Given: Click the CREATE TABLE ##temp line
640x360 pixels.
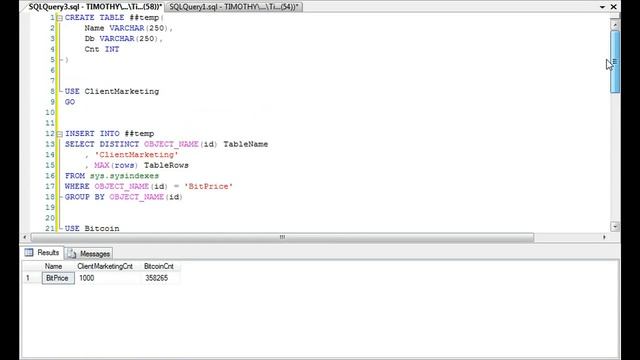Looking at the screenshot, I should [114, 18].
